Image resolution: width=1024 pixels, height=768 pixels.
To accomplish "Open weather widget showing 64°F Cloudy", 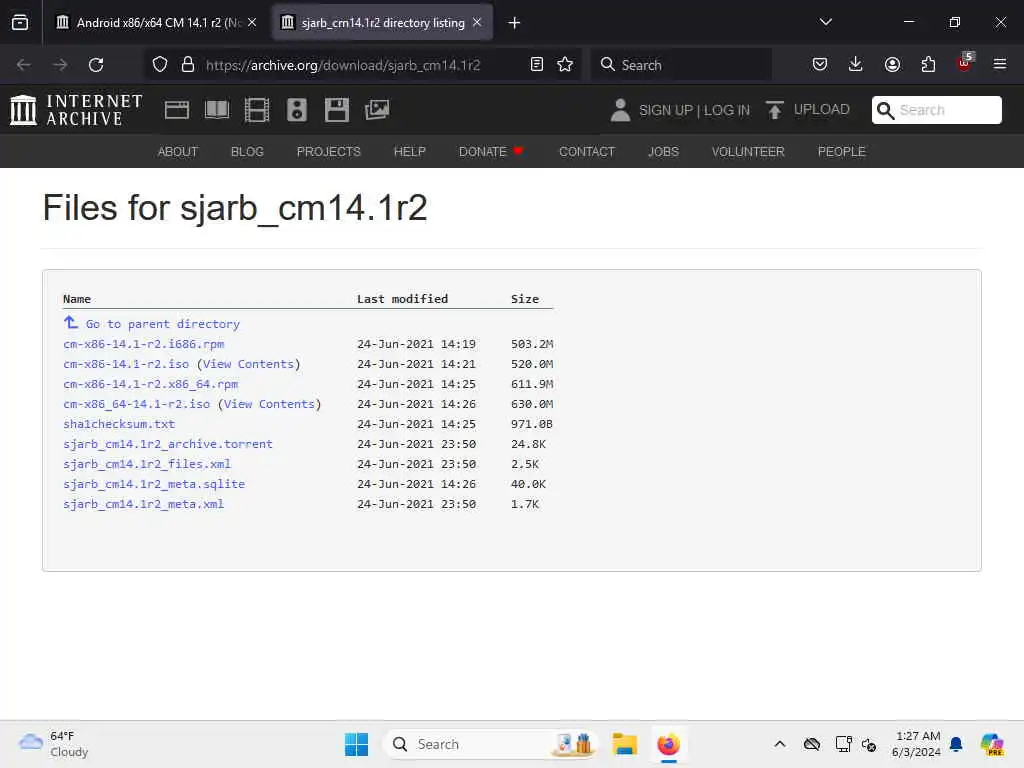I will tap(54, 744).
